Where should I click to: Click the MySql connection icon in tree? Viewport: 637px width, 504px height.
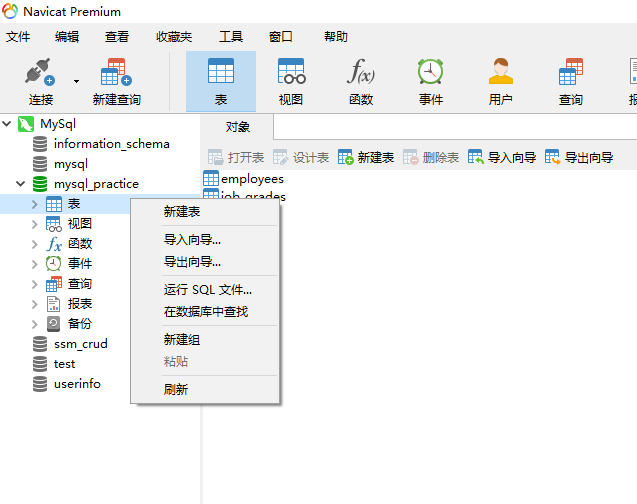26,124
